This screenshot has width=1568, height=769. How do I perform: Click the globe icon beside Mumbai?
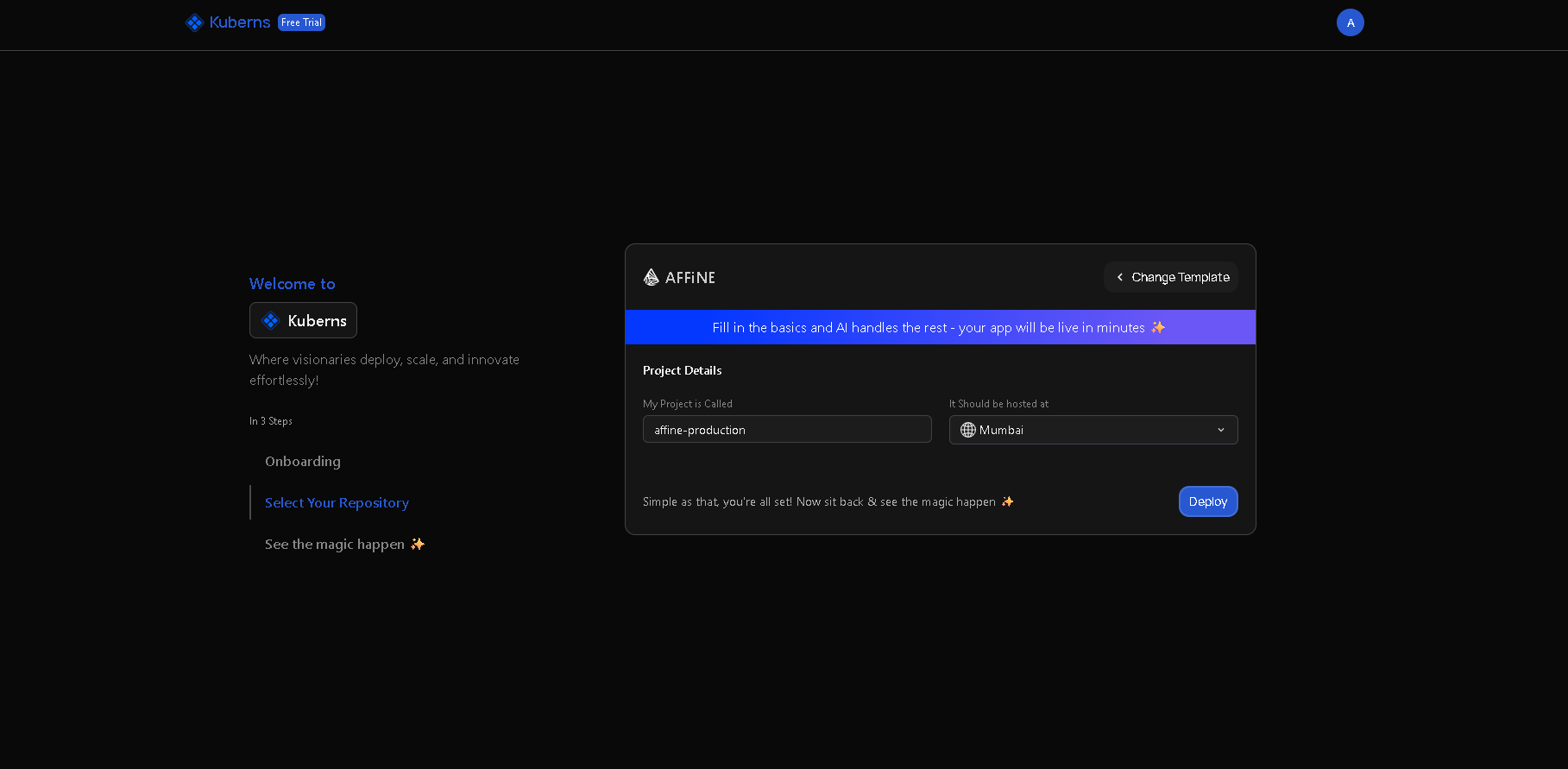[x=968, y=430]
